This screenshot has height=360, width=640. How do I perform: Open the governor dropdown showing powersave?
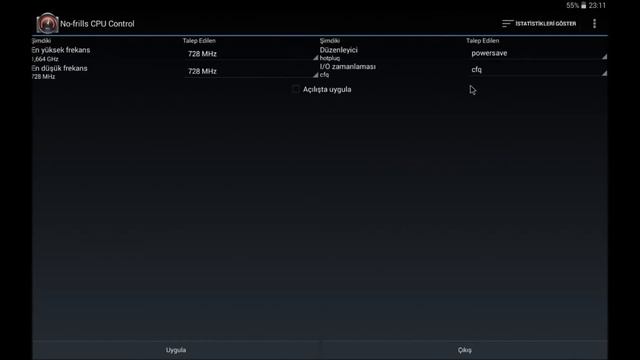pos(537,53)
